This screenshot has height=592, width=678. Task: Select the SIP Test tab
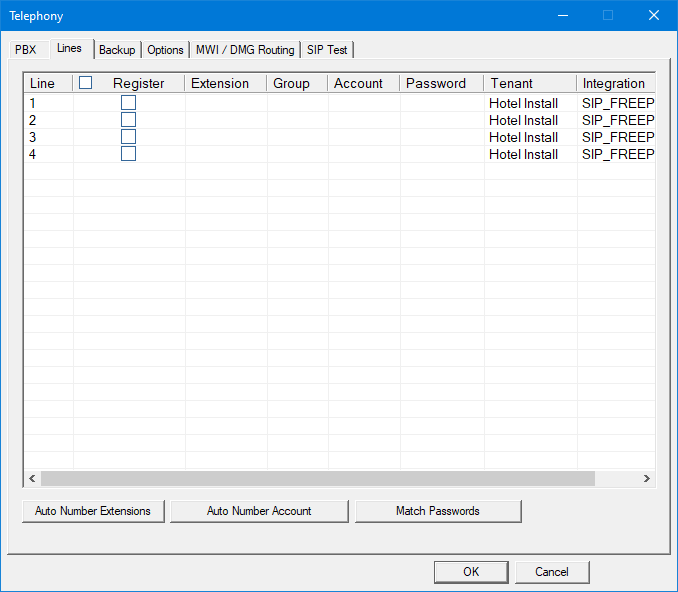[x=327, y=50]
